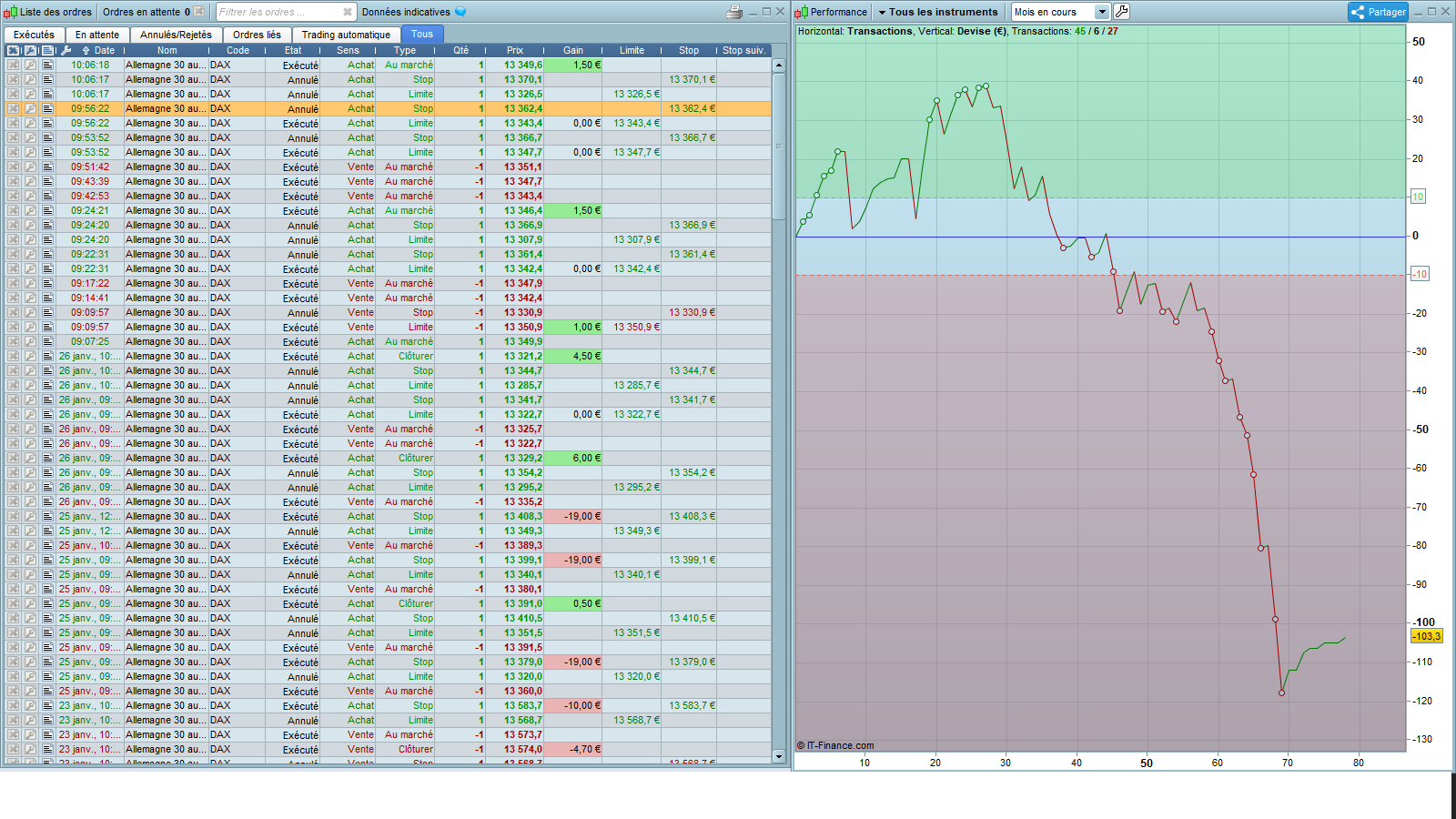
Task: Click the Ordres en attente label
Action: [x=141, y=12]
